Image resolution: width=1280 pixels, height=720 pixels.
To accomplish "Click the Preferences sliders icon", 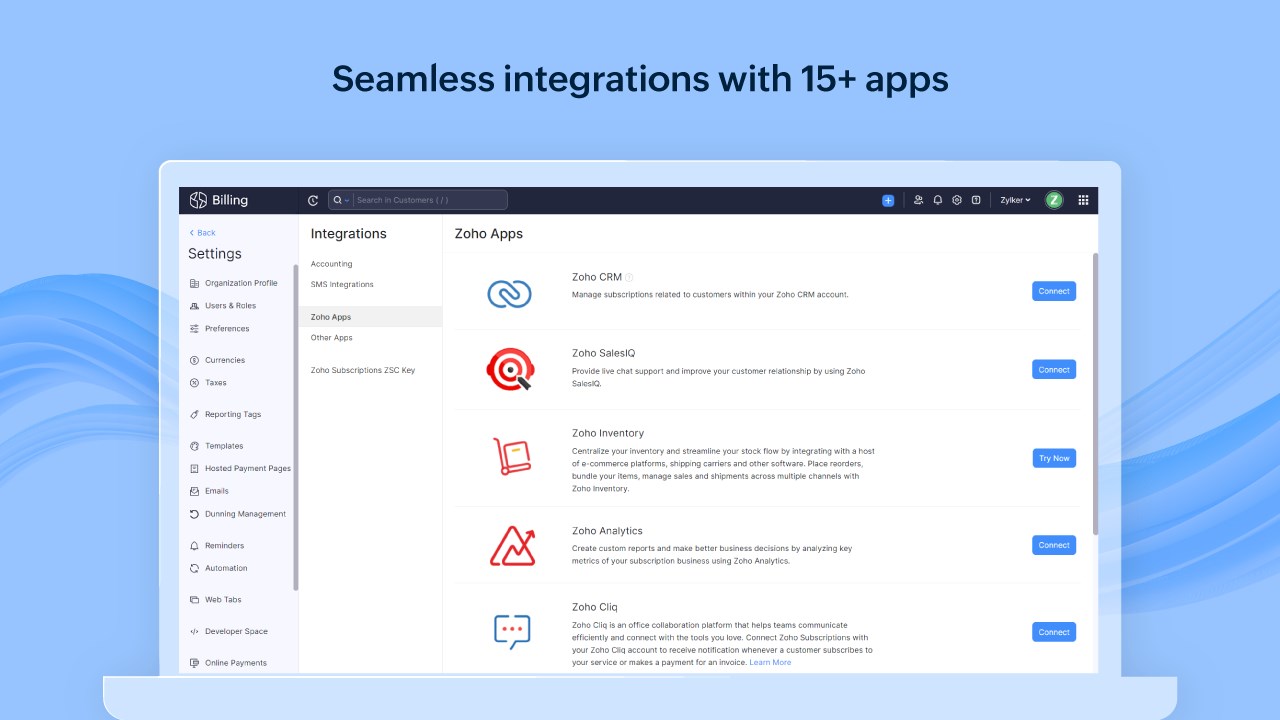I will [x=194, y=329].
